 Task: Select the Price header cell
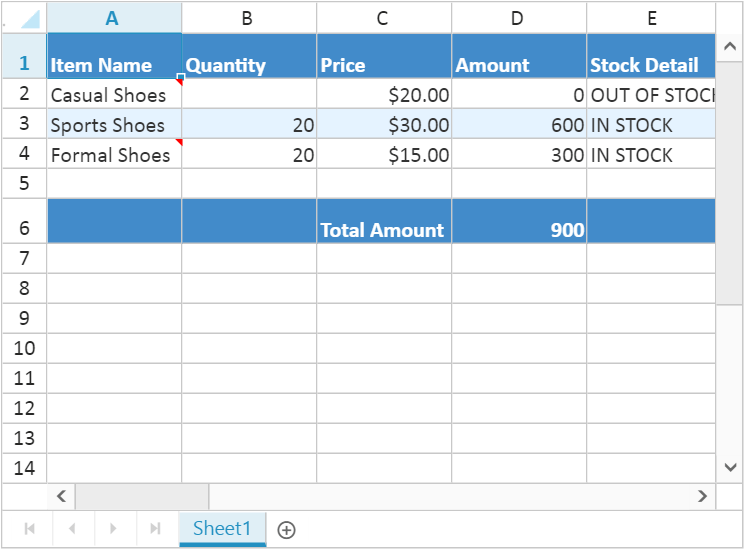click(384, 56)
